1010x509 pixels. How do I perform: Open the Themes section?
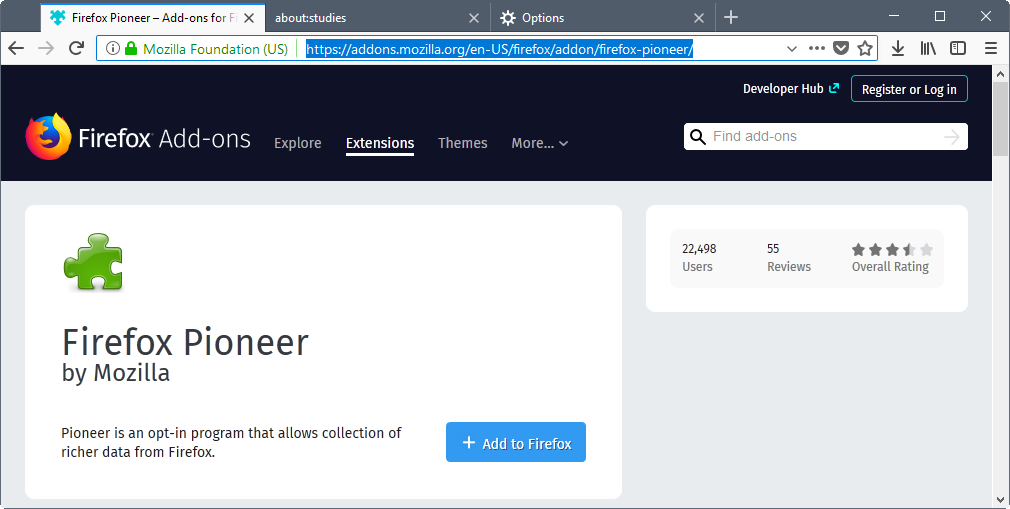[462, 143]
